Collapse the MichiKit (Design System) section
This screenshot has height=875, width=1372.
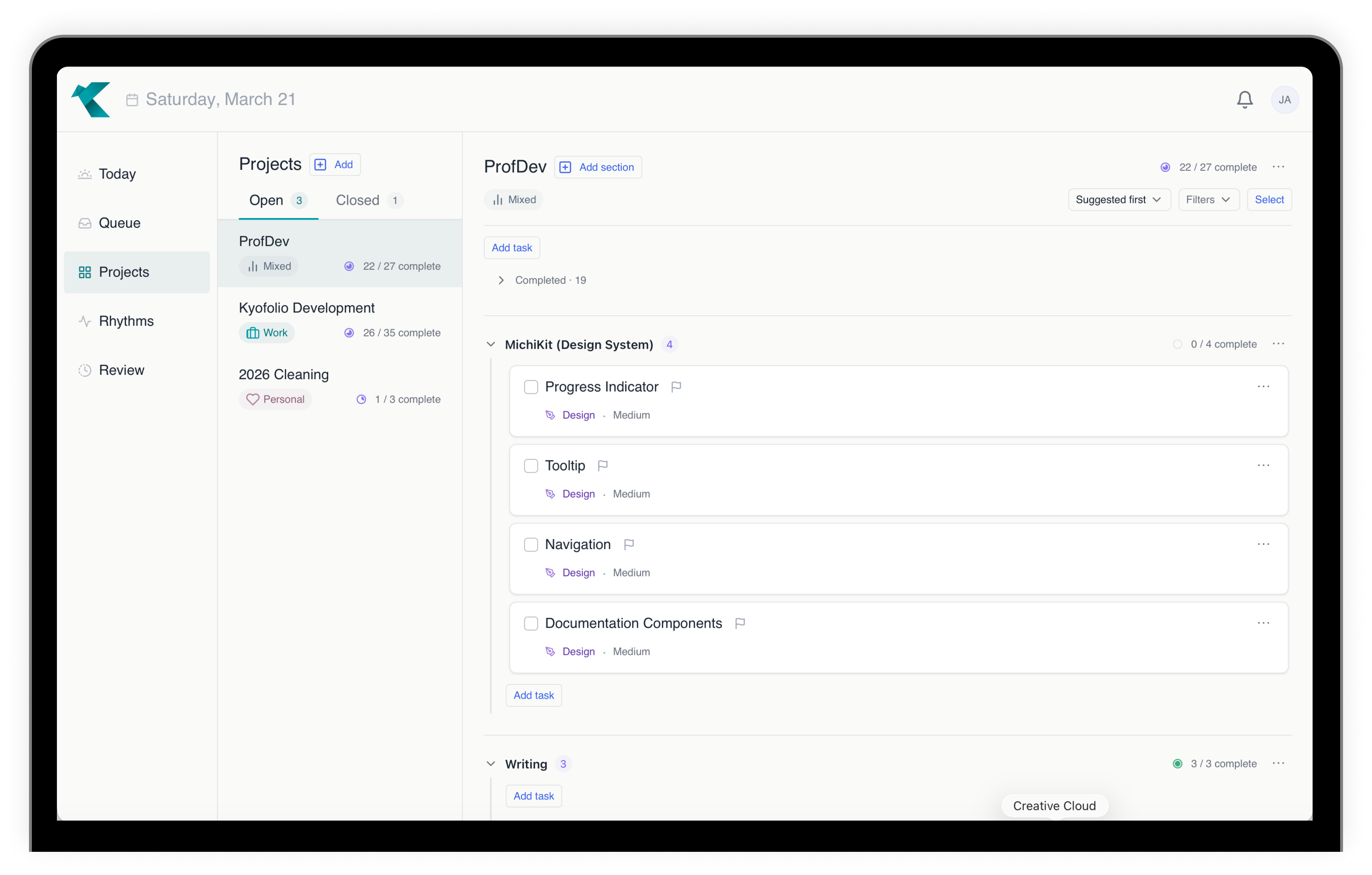490,344
